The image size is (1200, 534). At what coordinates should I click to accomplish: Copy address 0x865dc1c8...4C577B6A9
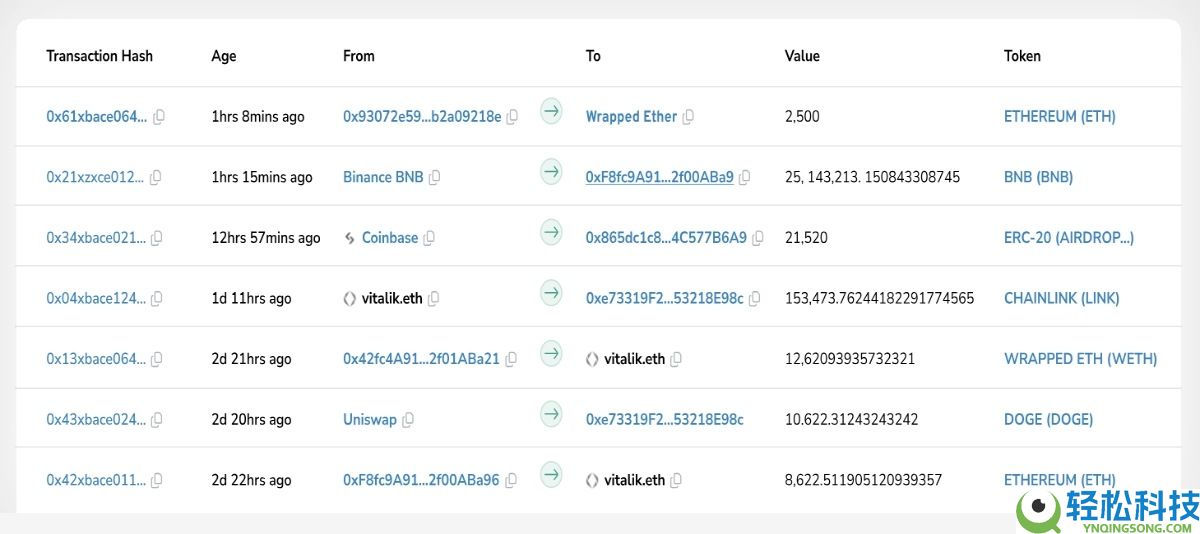[758, 238]
